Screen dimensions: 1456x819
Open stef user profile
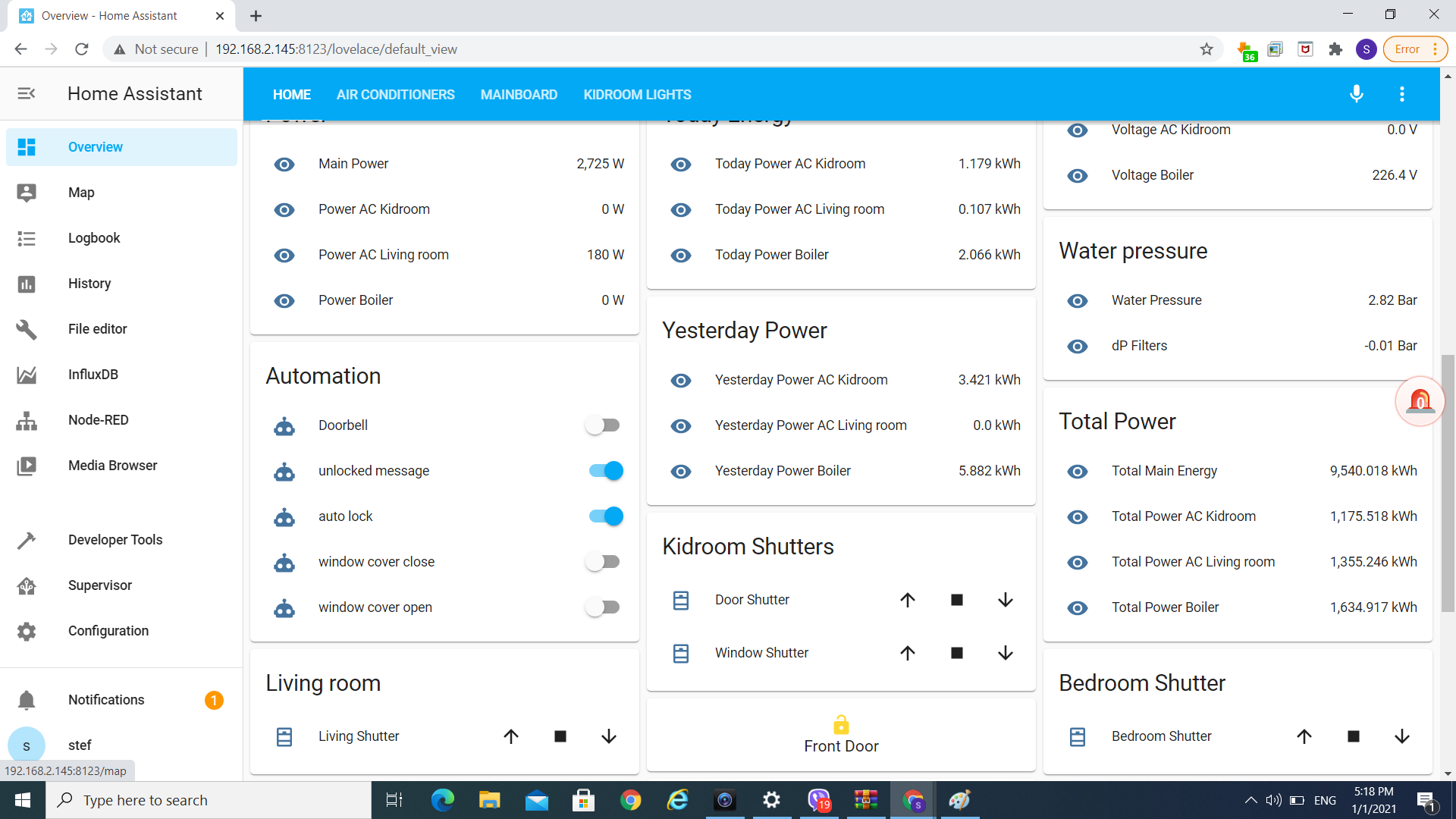(x=121, y=745)
